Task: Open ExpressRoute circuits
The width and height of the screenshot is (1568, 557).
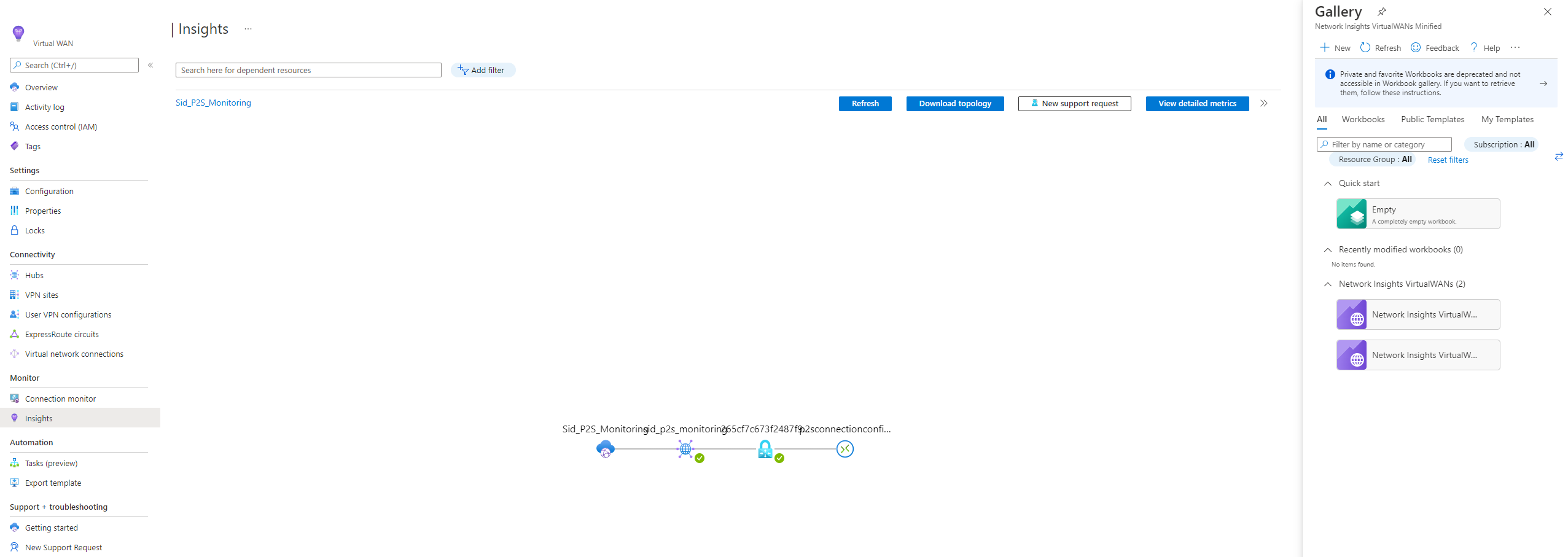Action: (62, 334)
